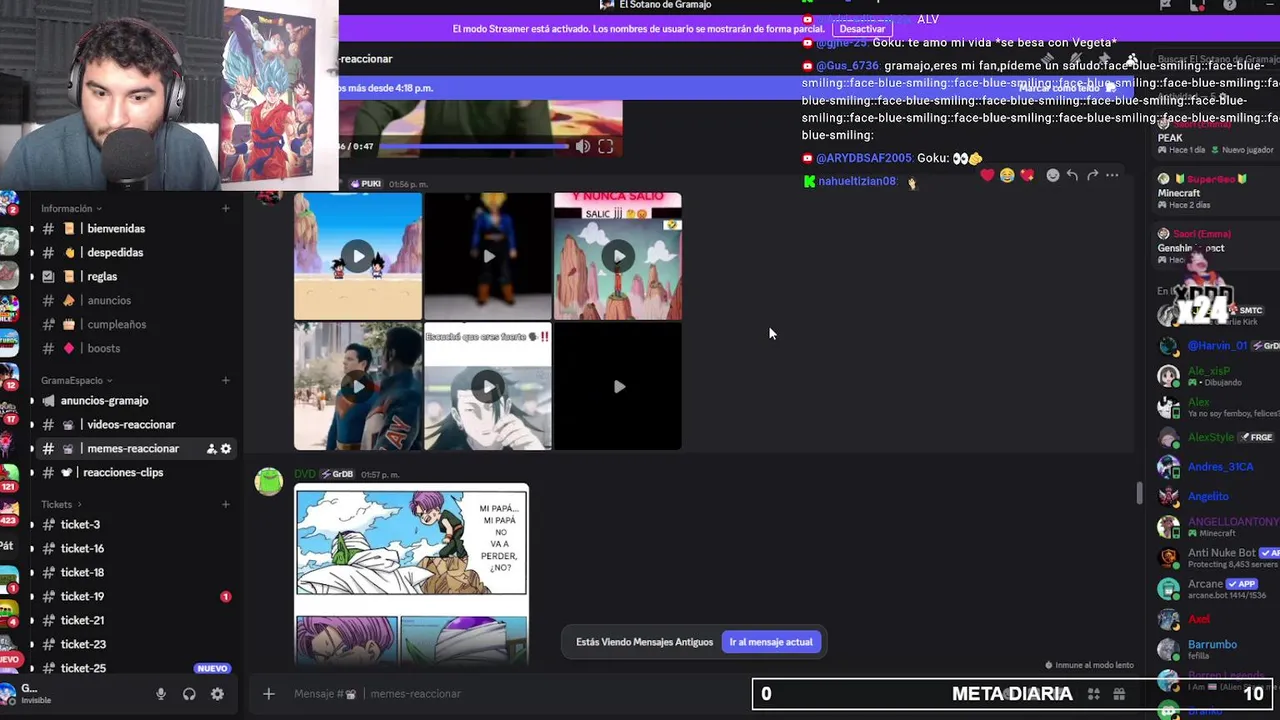
Task: Open the reglas channel
Action: point(135,277)
